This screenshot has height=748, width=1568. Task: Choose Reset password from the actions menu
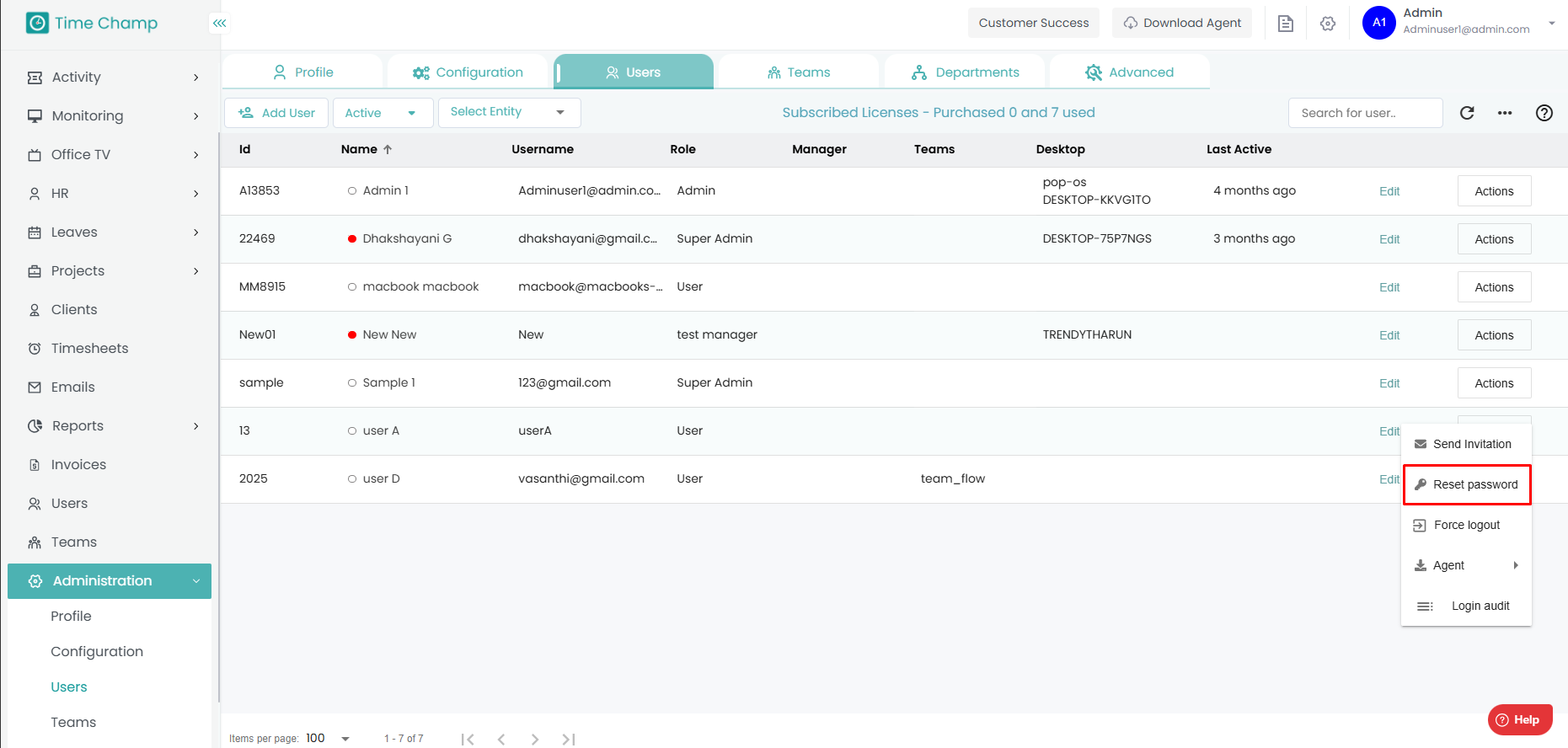coord(1467,484)
